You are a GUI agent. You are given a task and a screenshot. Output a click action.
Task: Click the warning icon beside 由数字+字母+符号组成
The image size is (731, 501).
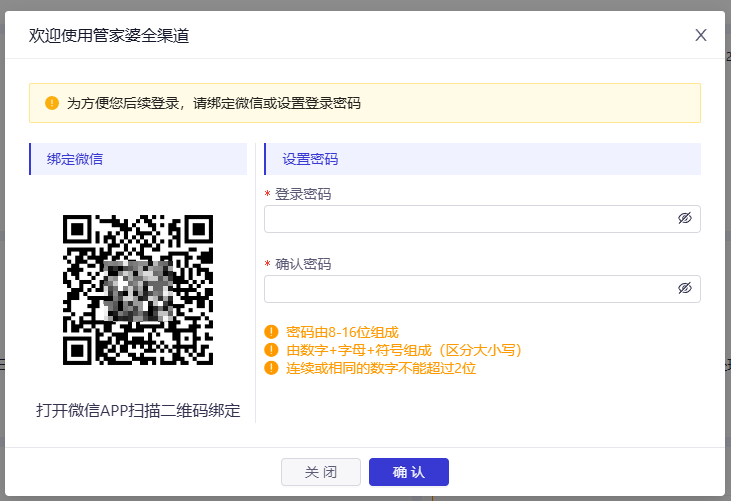click(x=271, y=350)
